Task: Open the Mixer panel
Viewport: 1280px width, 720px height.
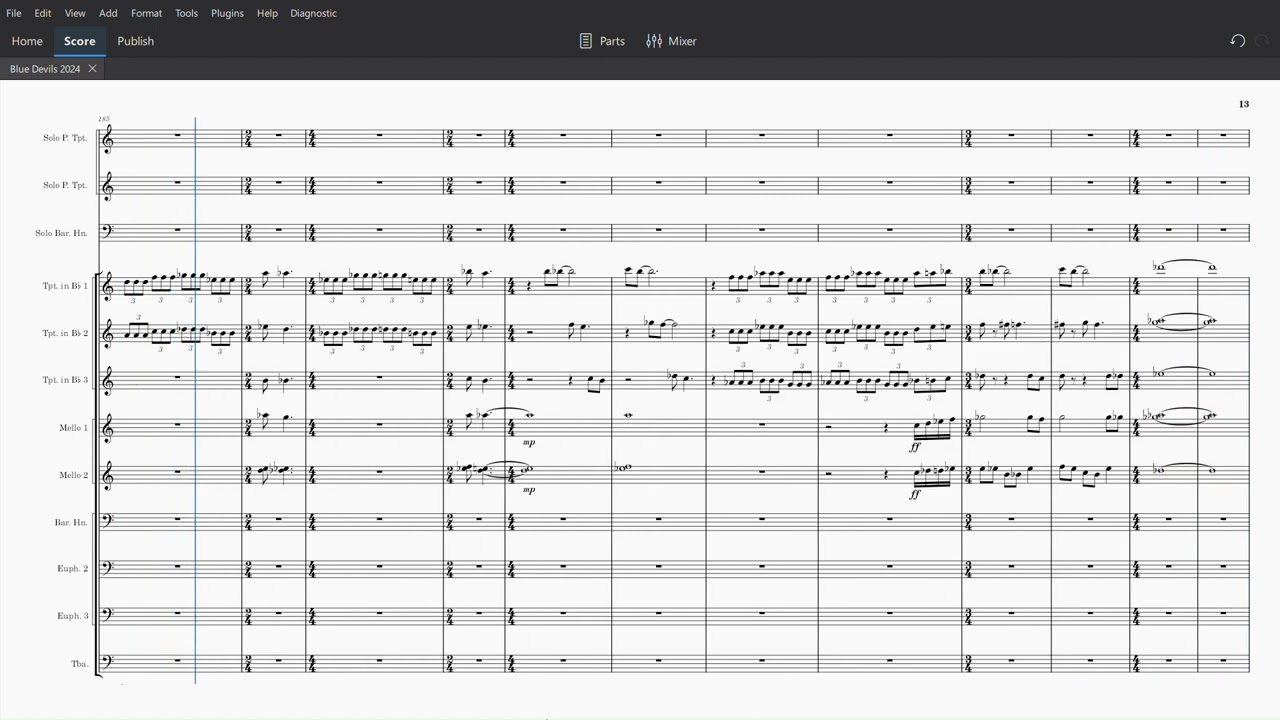Action: [671, 41]
